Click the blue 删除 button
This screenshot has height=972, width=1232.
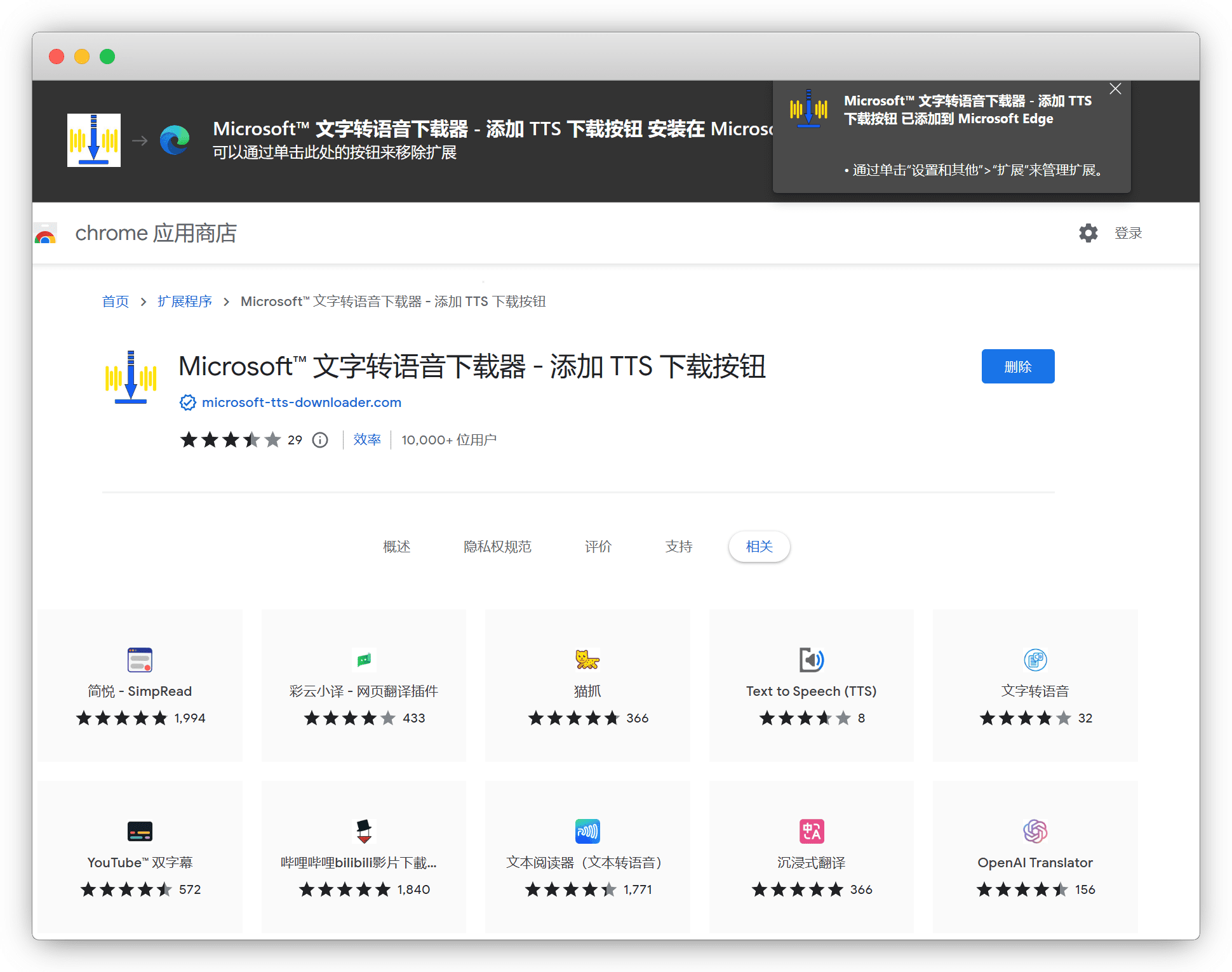pos(1017,366)
